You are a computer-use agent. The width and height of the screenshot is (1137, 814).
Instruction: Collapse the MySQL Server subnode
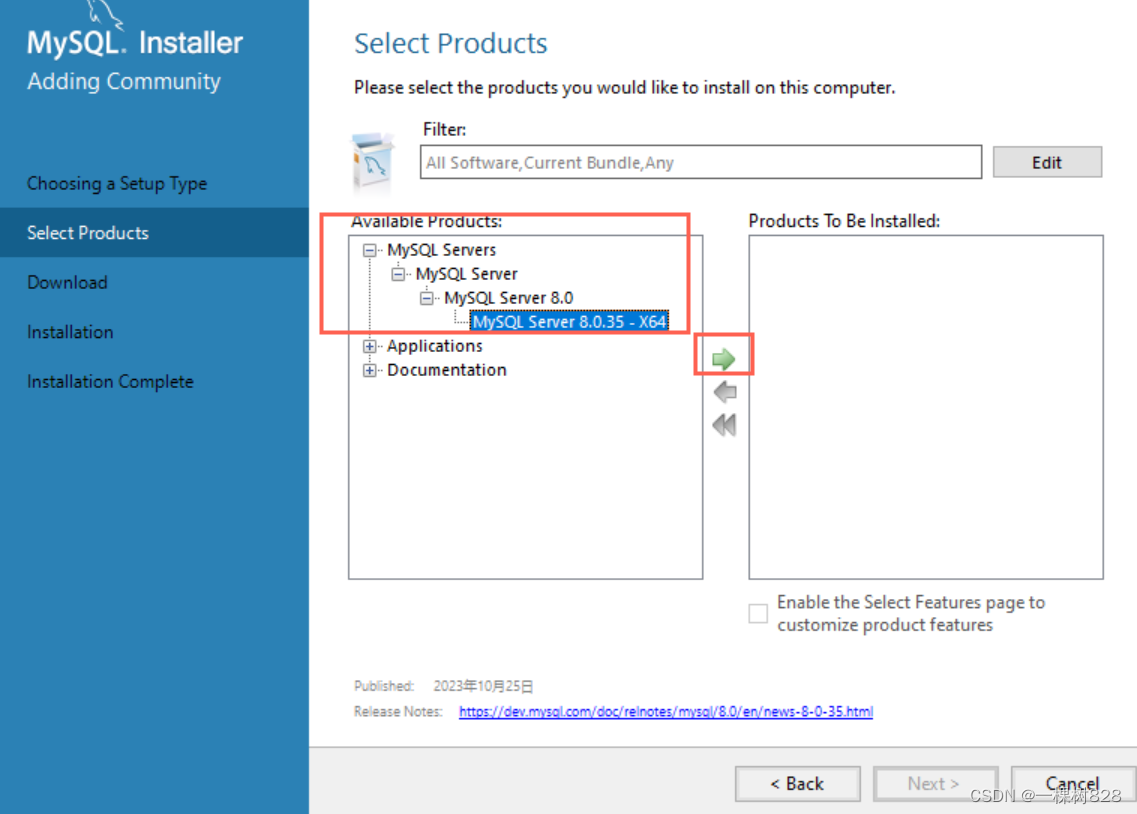[x=398, y=274]
